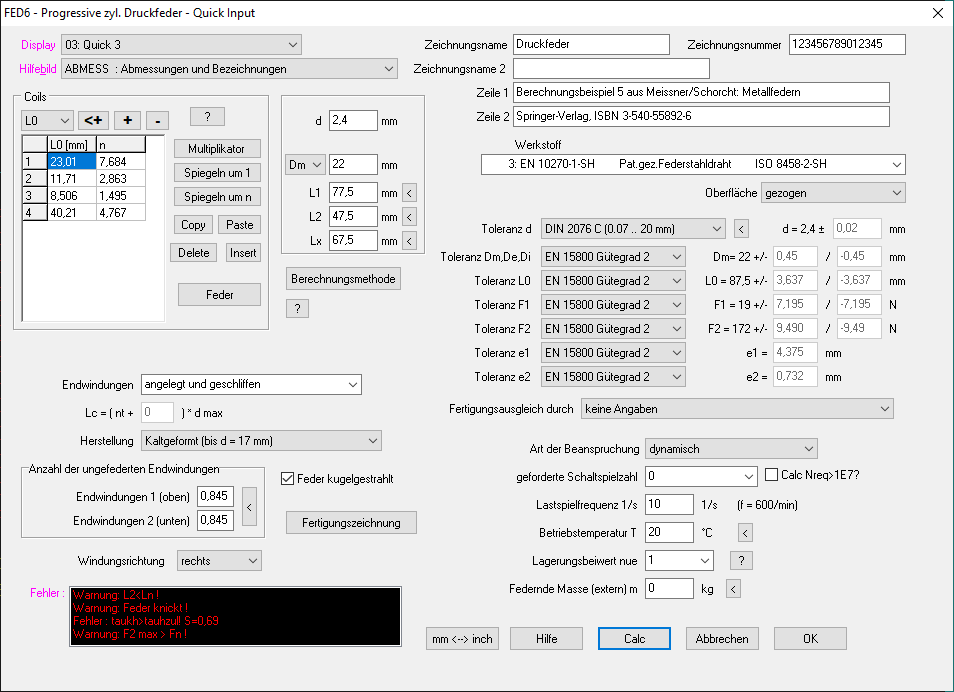954x692 pixels.
Task: Click the minus button to remove coil row
Action: (x=157, y=120)
